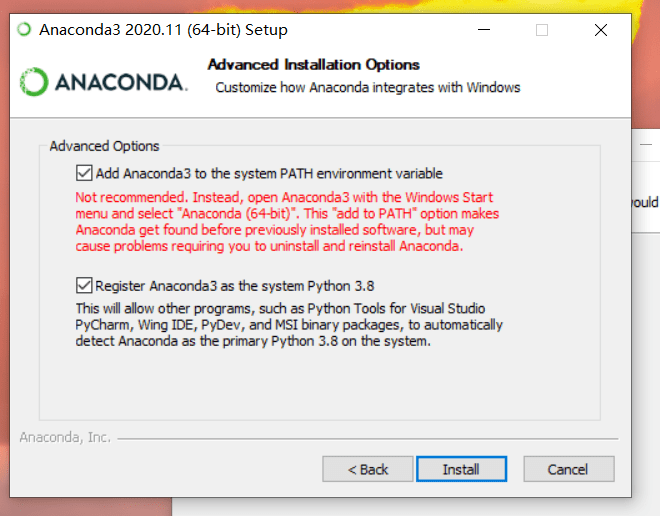Click the minimize dash of the background window

pos(646,144)
